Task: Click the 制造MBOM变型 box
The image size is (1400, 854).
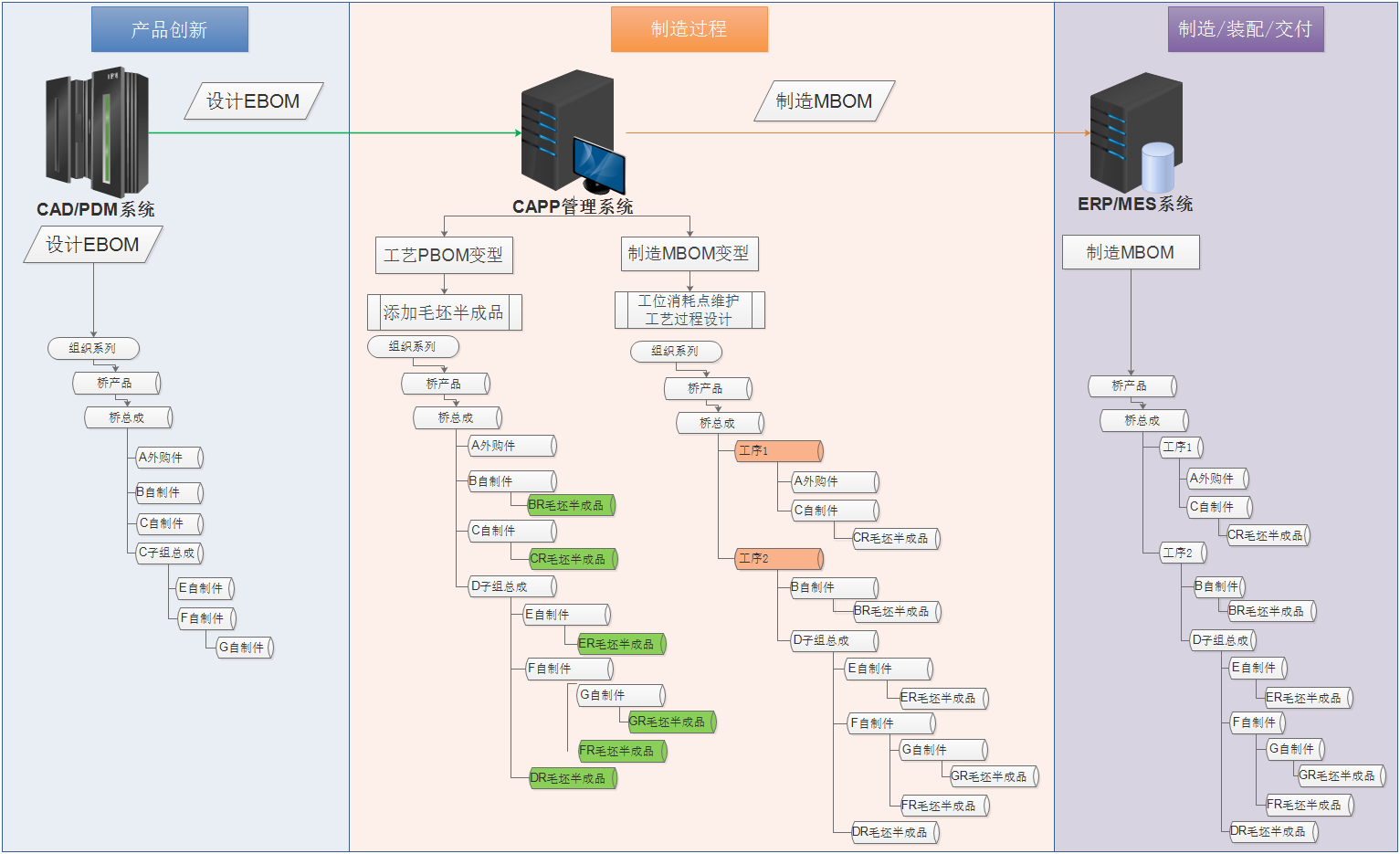Action: (689, 253)
